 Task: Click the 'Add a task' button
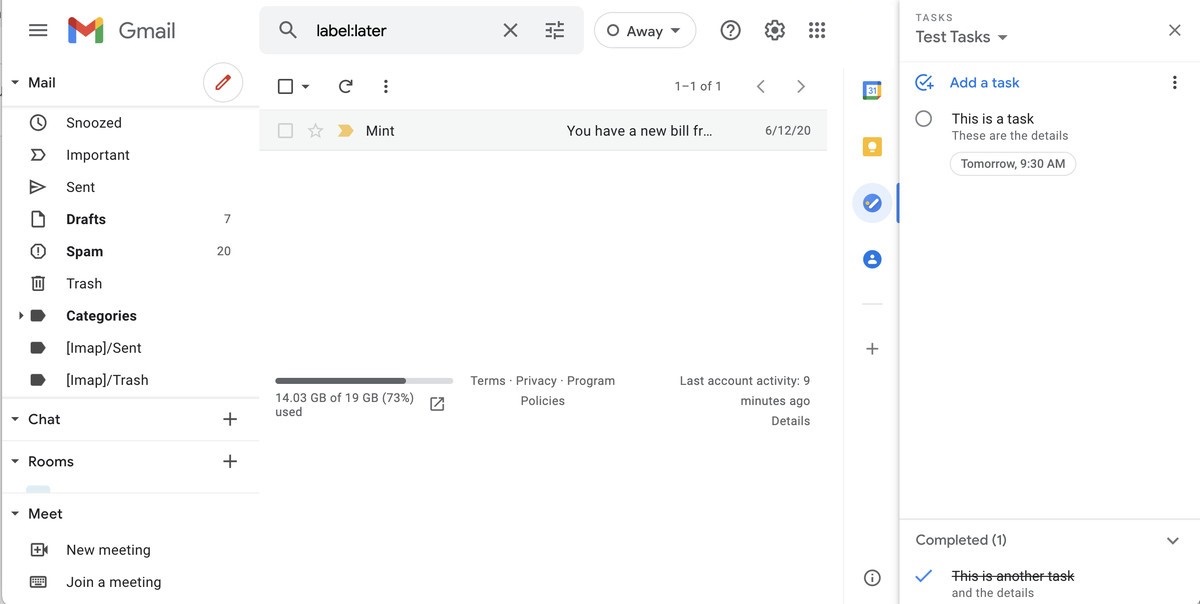pos(984,83)
